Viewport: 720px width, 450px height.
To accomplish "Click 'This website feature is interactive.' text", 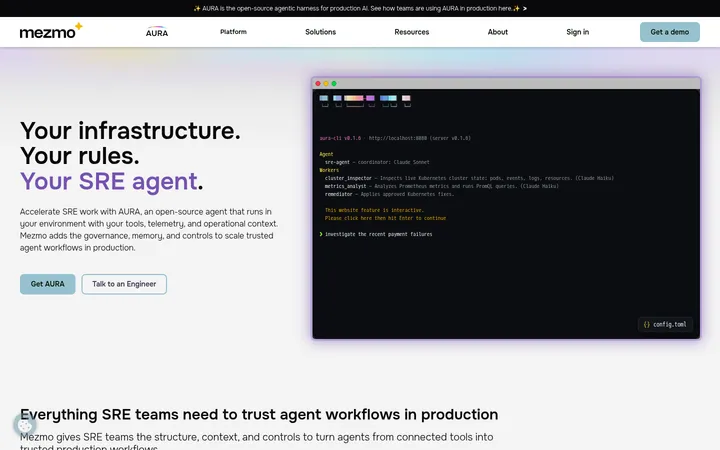I will pos(374,210).
